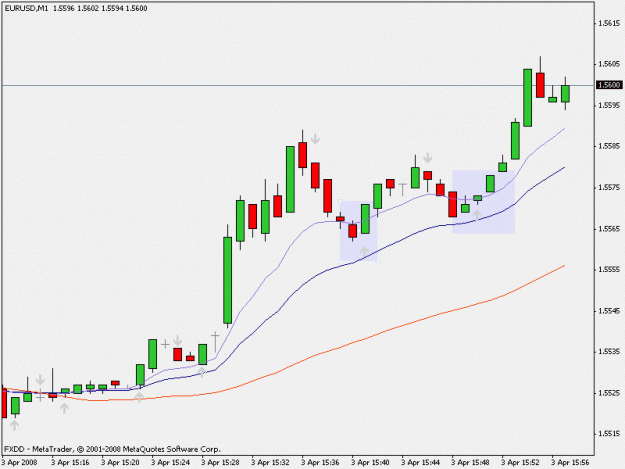Screen dimensions: 625x469
Task: Click the '3 Apr 15:20' time label
Action: tap(120, 463)
